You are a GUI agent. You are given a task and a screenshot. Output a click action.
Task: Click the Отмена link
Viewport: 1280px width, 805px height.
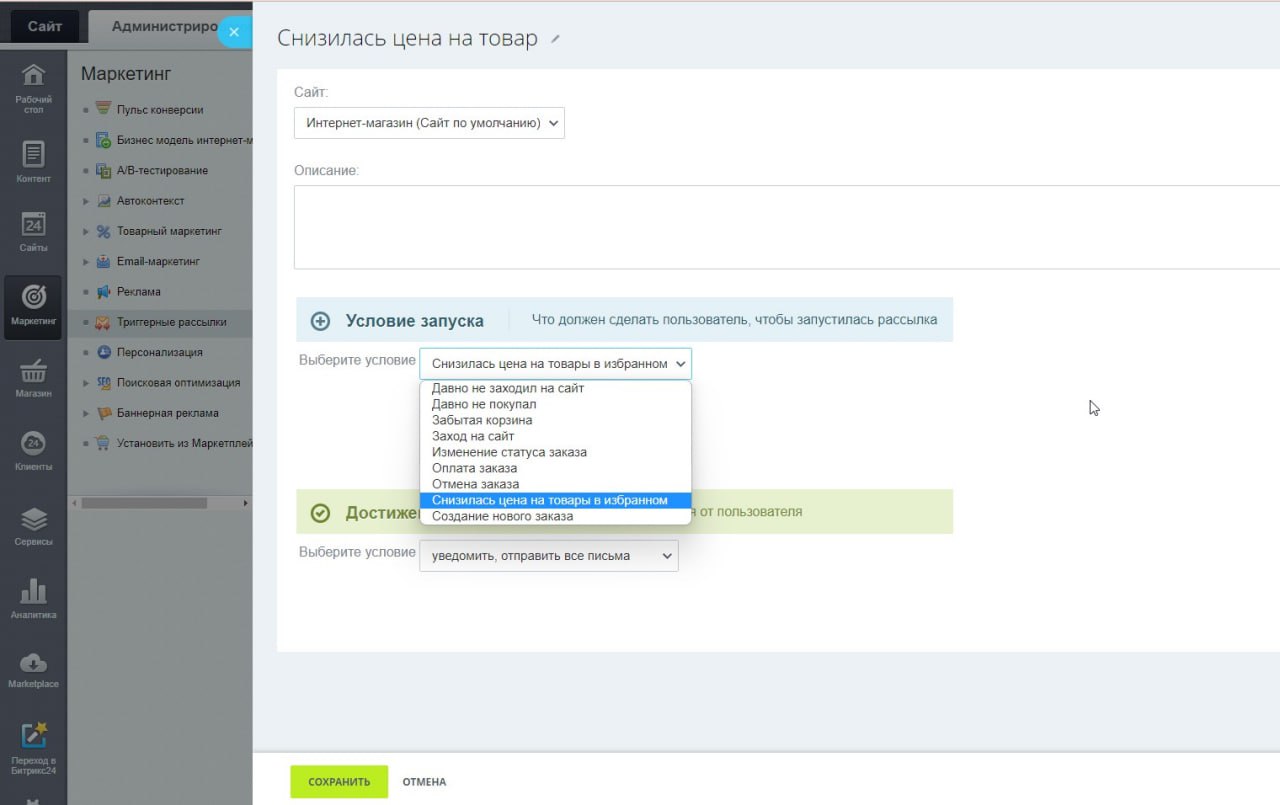click(424, 782)
